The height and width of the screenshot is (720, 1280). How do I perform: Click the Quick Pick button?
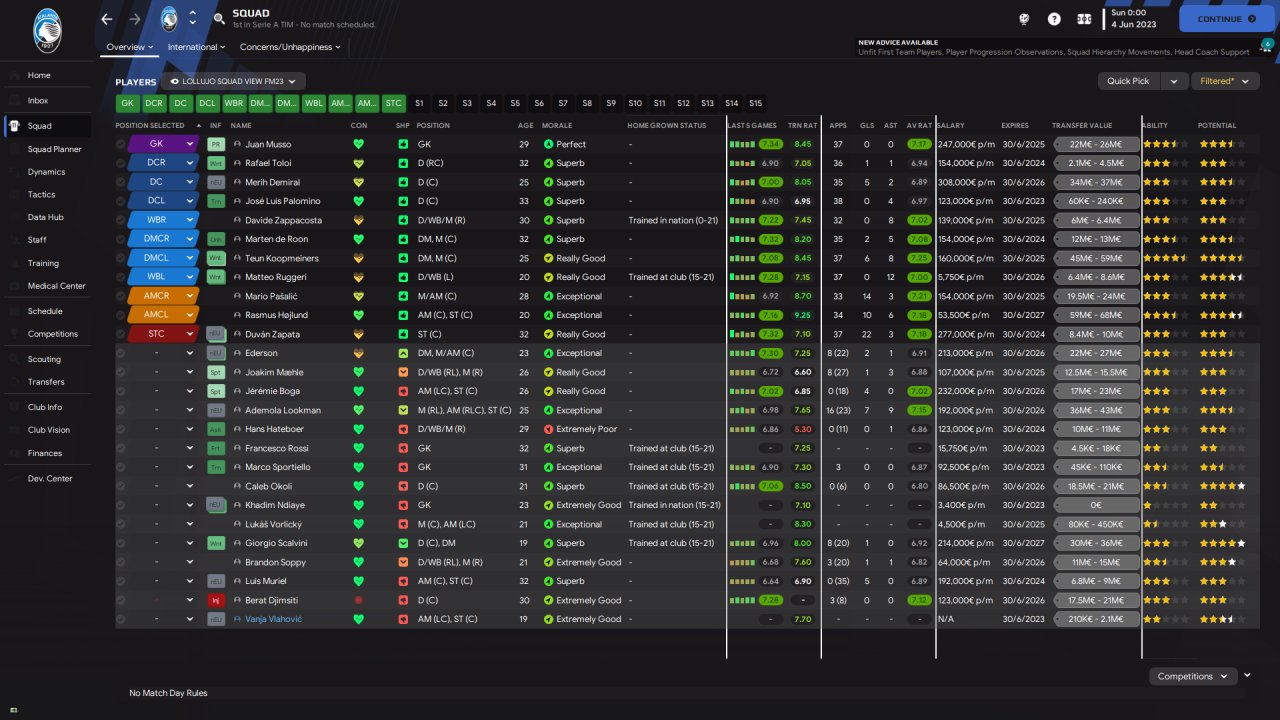(x=1128, y=81)
